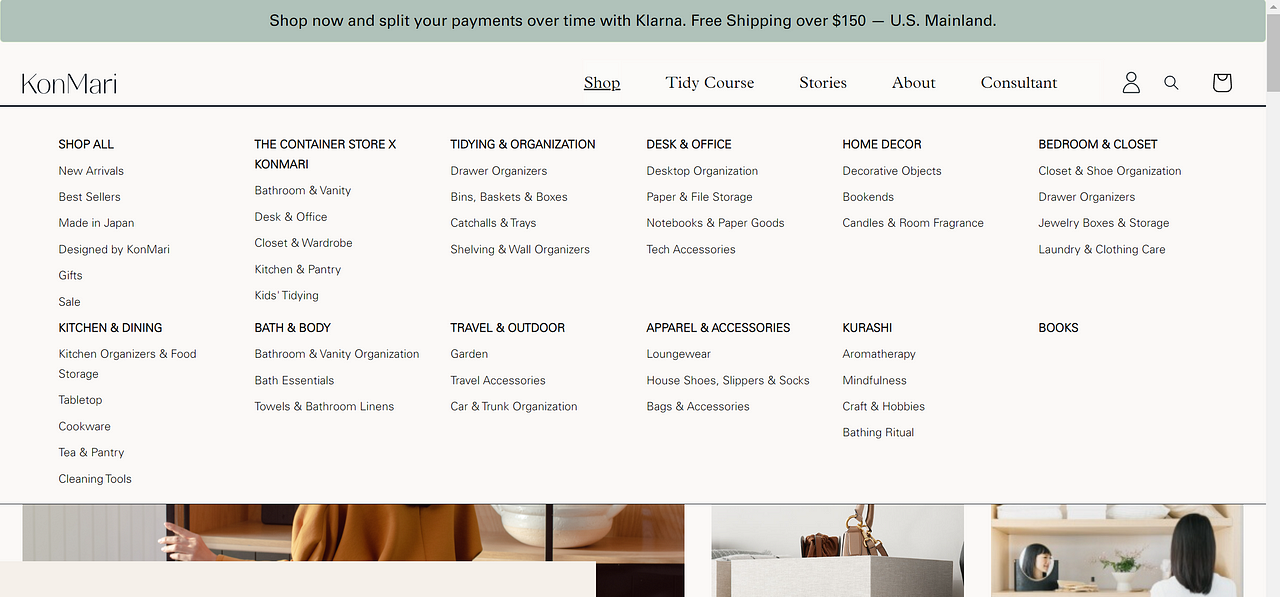
Task: Open Kids' Tidying
Action: tap(286, 295)
